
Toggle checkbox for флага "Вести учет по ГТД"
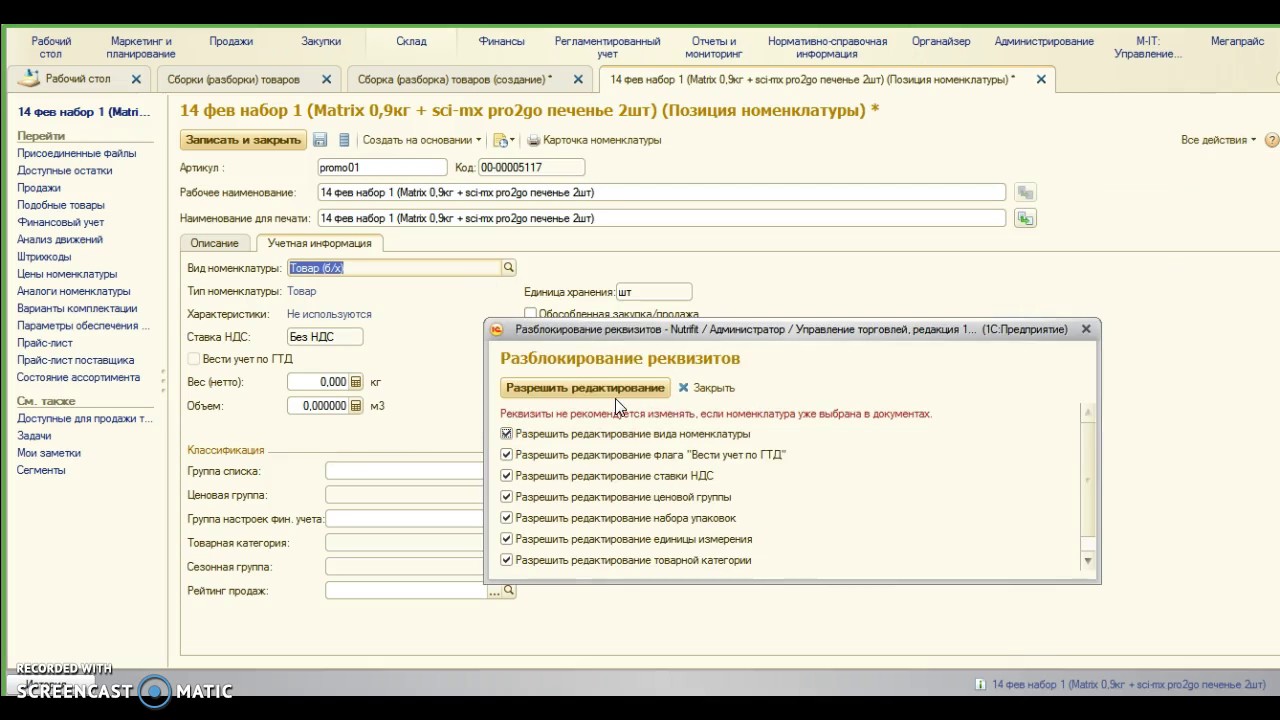(506, 455)
